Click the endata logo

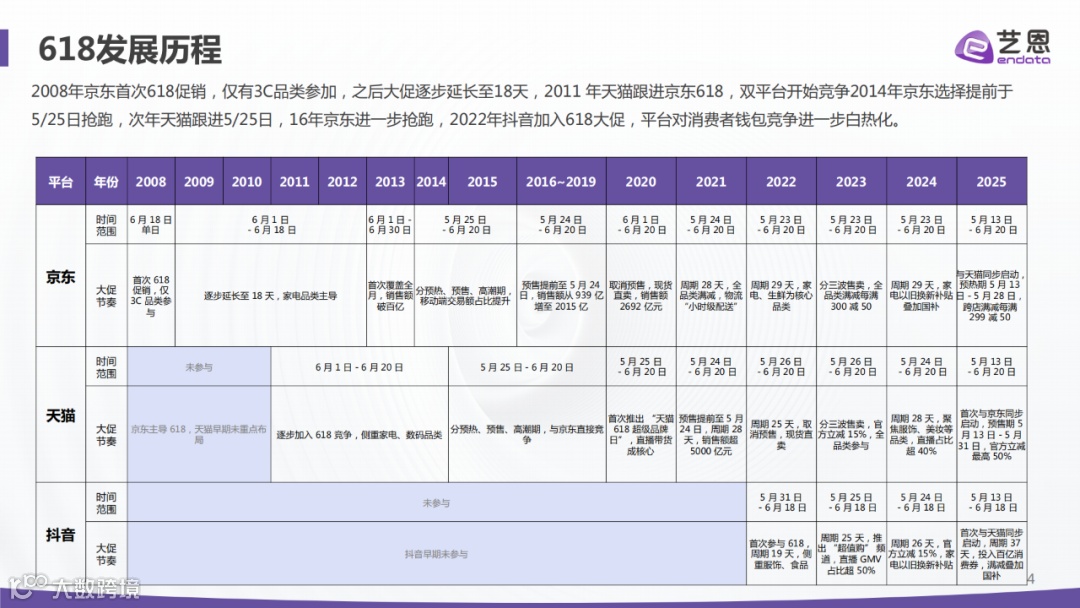[1002, 47]
